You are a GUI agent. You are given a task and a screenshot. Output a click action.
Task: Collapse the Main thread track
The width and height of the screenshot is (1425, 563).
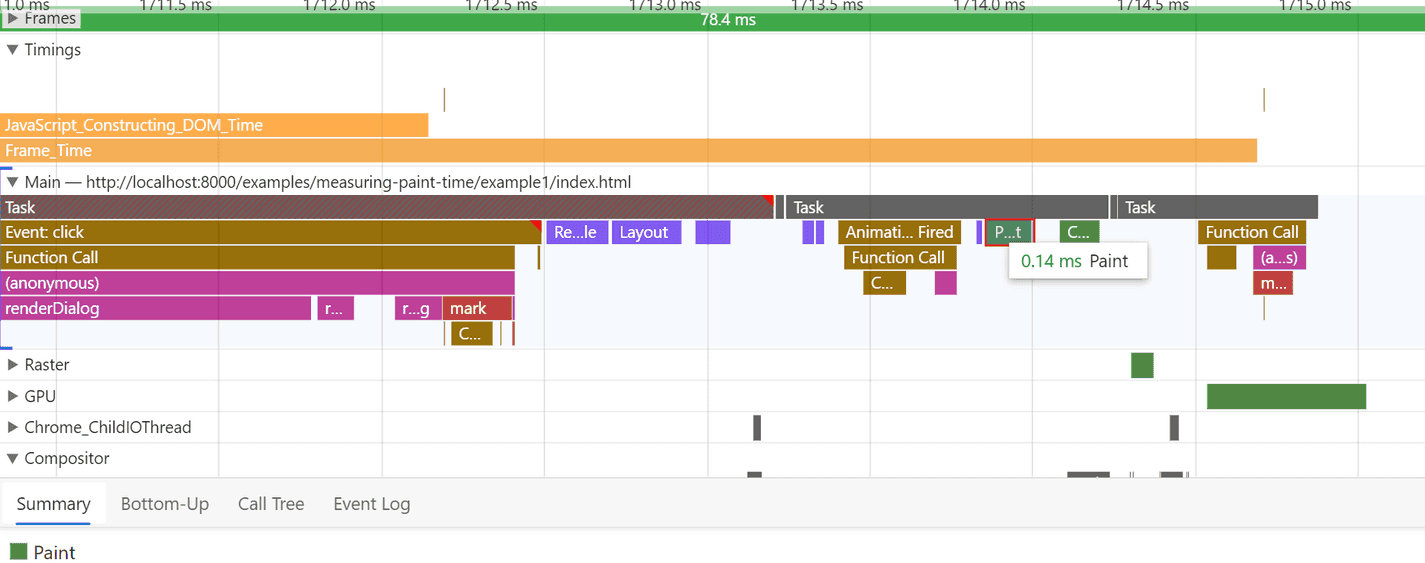click(x=13, y=182)
